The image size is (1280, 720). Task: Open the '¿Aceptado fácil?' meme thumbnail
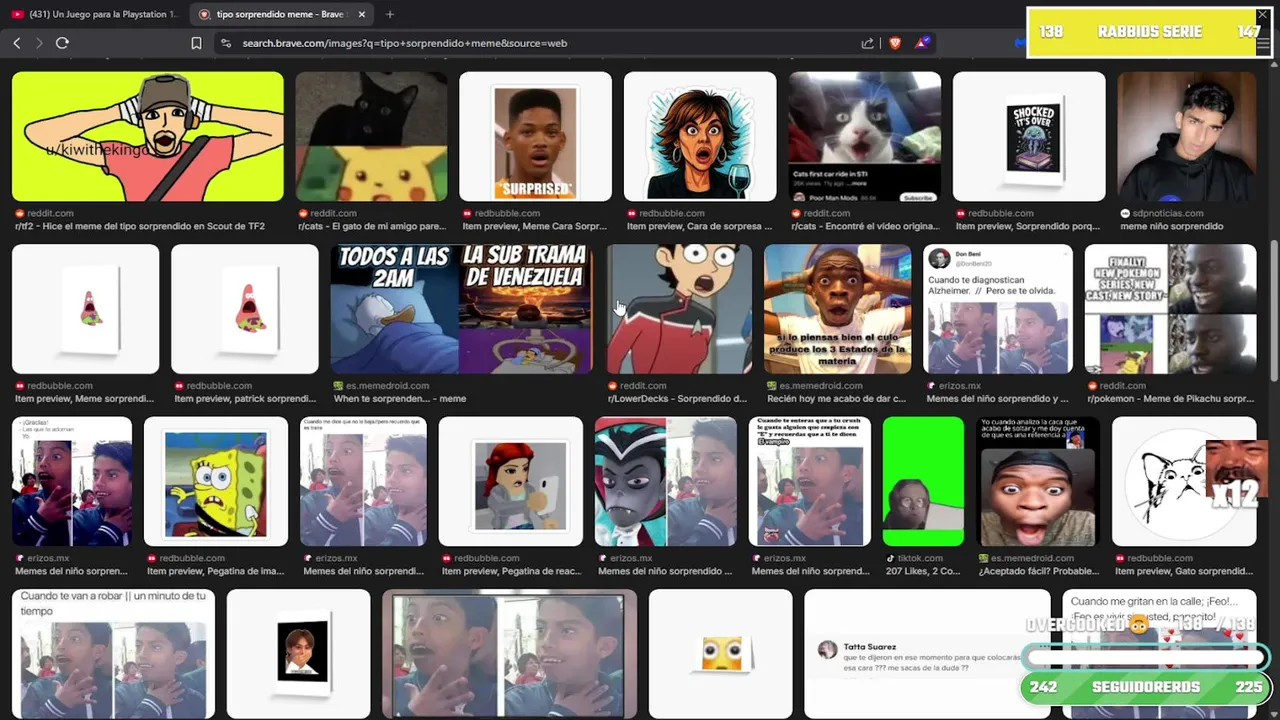point(1038,482)
